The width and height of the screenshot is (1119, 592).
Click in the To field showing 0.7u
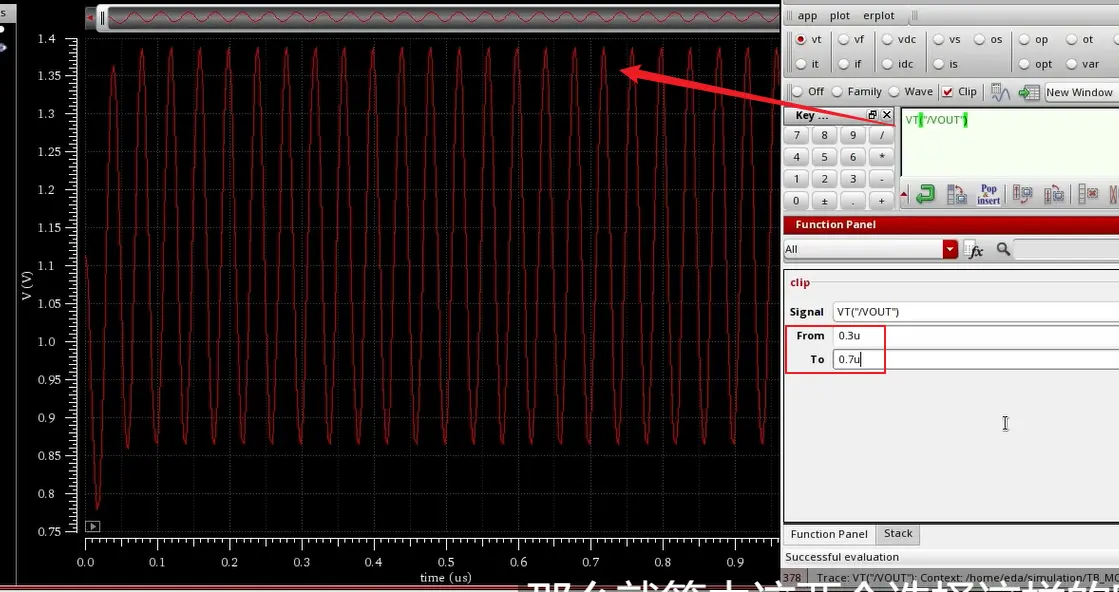tap(976, 359)
